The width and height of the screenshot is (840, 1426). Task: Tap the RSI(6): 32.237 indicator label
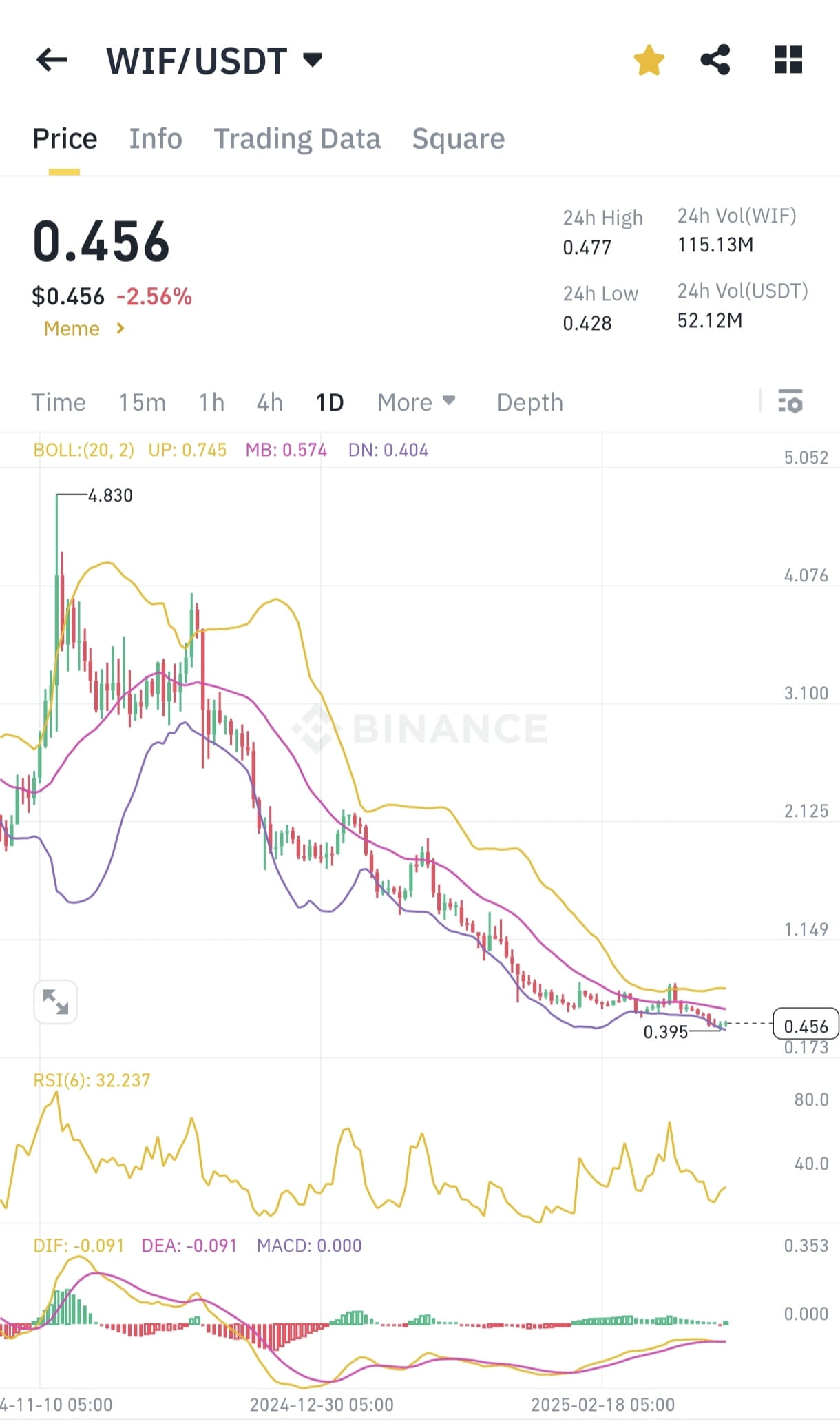[x=92, y=1079]
